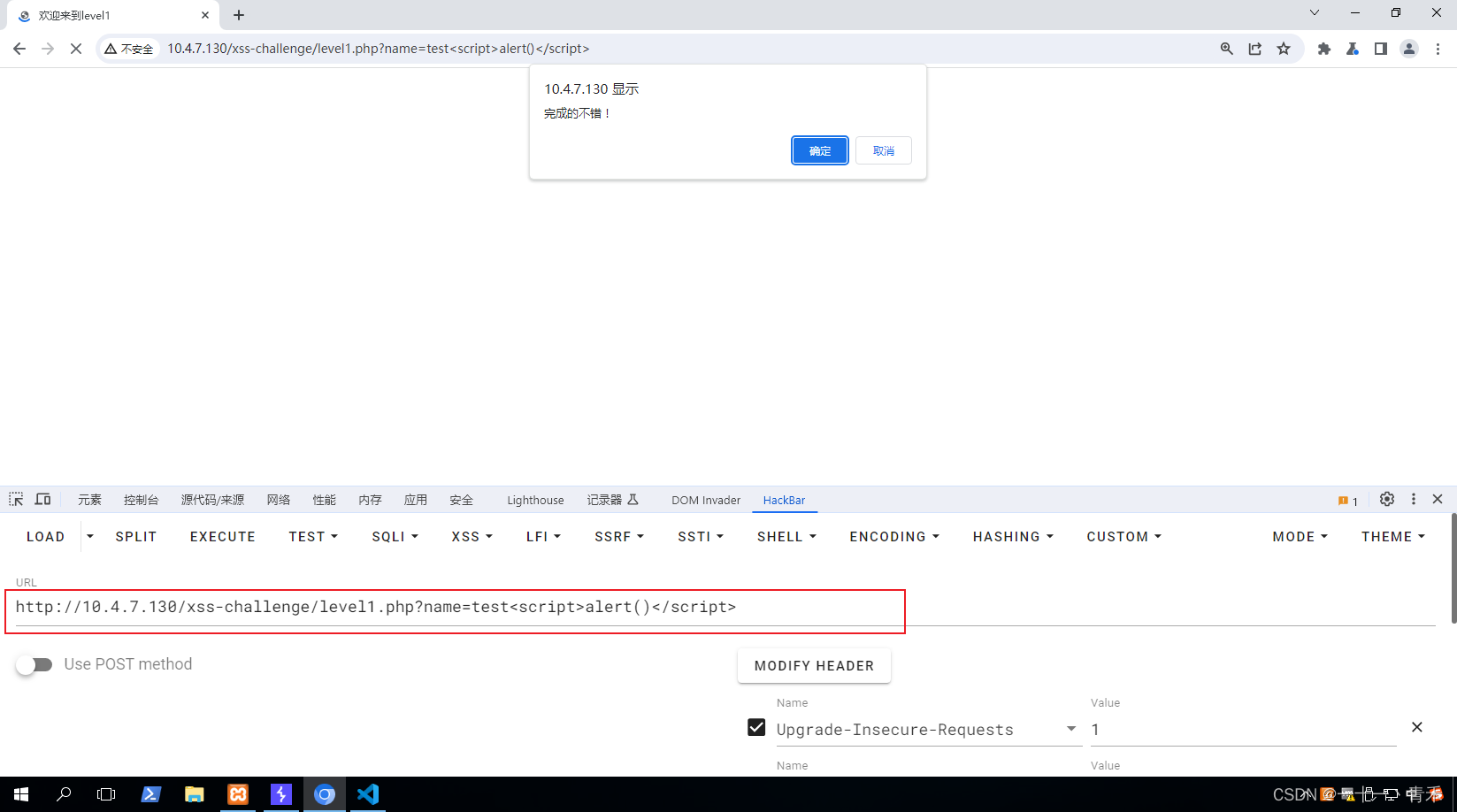The height and width of the screenshot is (812, 1457).
Task: Toggle DevTools device toolbar icon
Action: [x=42, y=500]
